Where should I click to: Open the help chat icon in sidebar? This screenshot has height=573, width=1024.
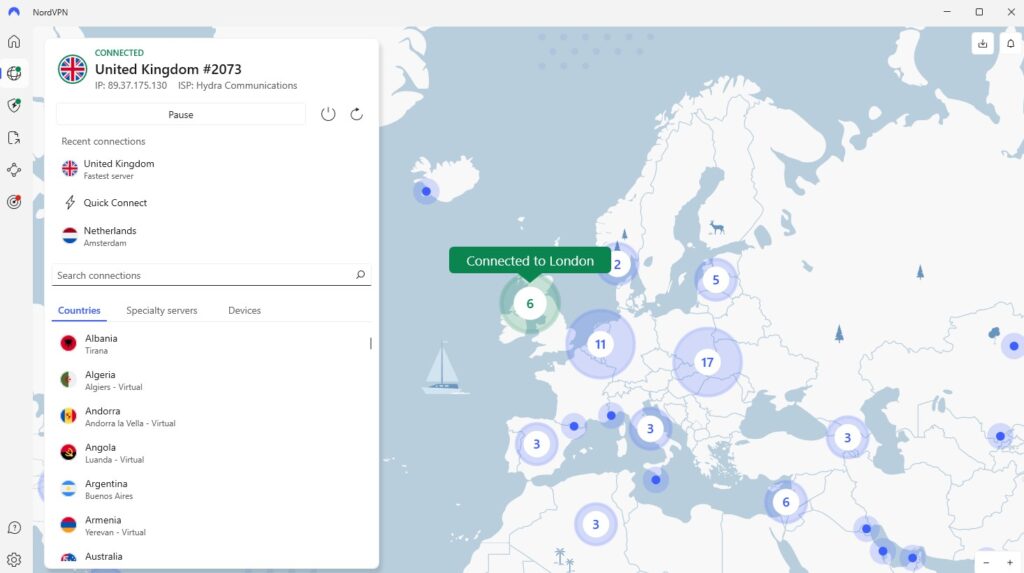pyautogui.click(x=14, y=528)
